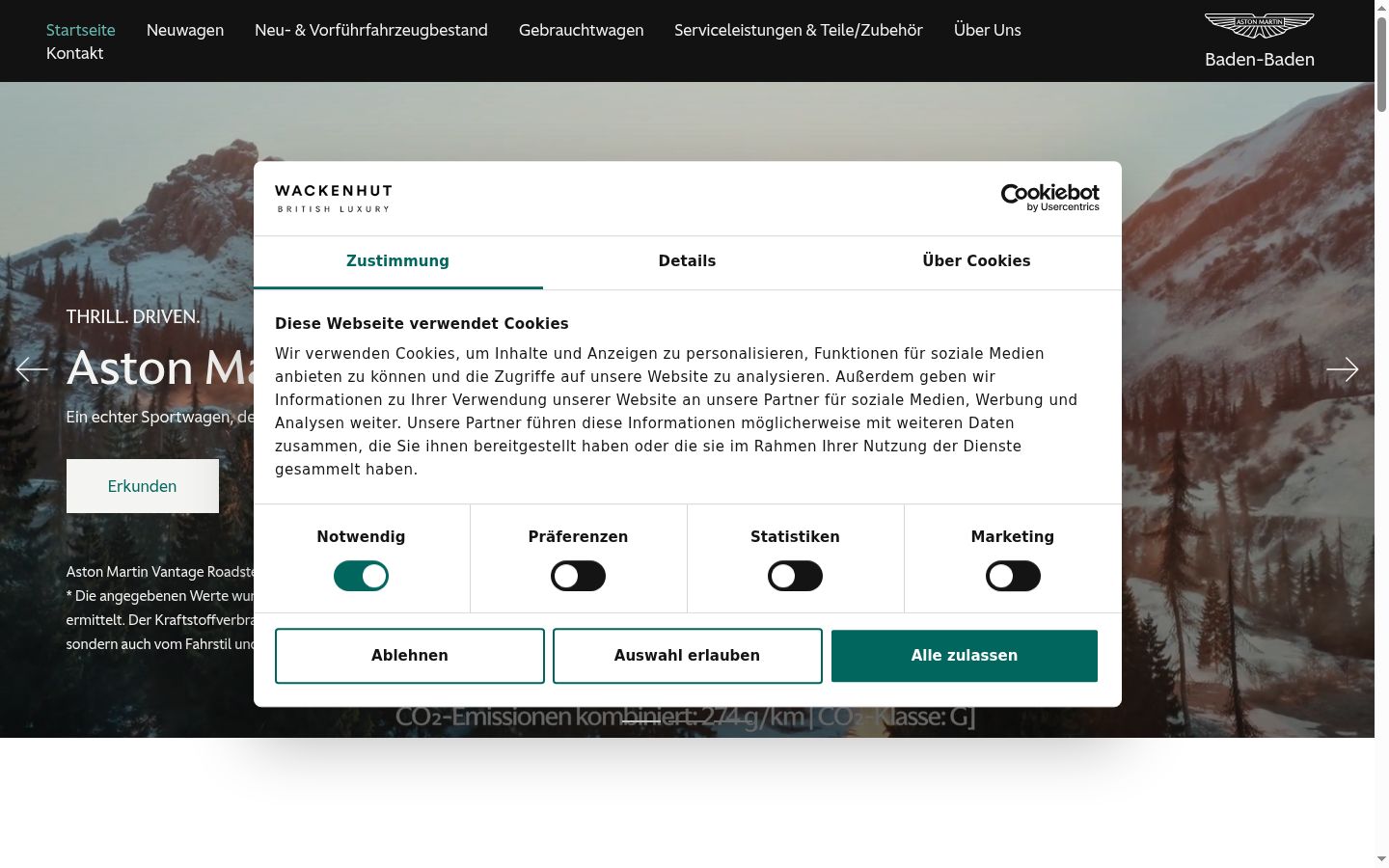Screen dimensions: 1389x868
Task: Open the Über Uns menu item
Action: click(x=988, y=30)
